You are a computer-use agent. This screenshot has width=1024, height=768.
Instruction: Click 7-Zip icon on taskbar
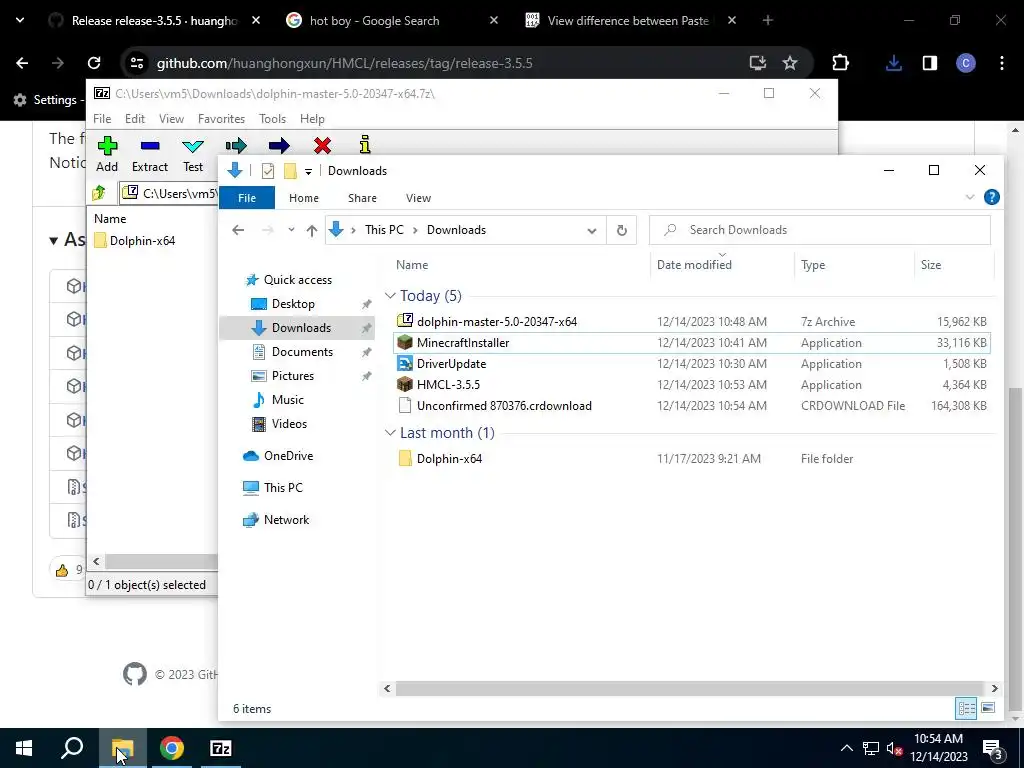[x=221, y=748]
